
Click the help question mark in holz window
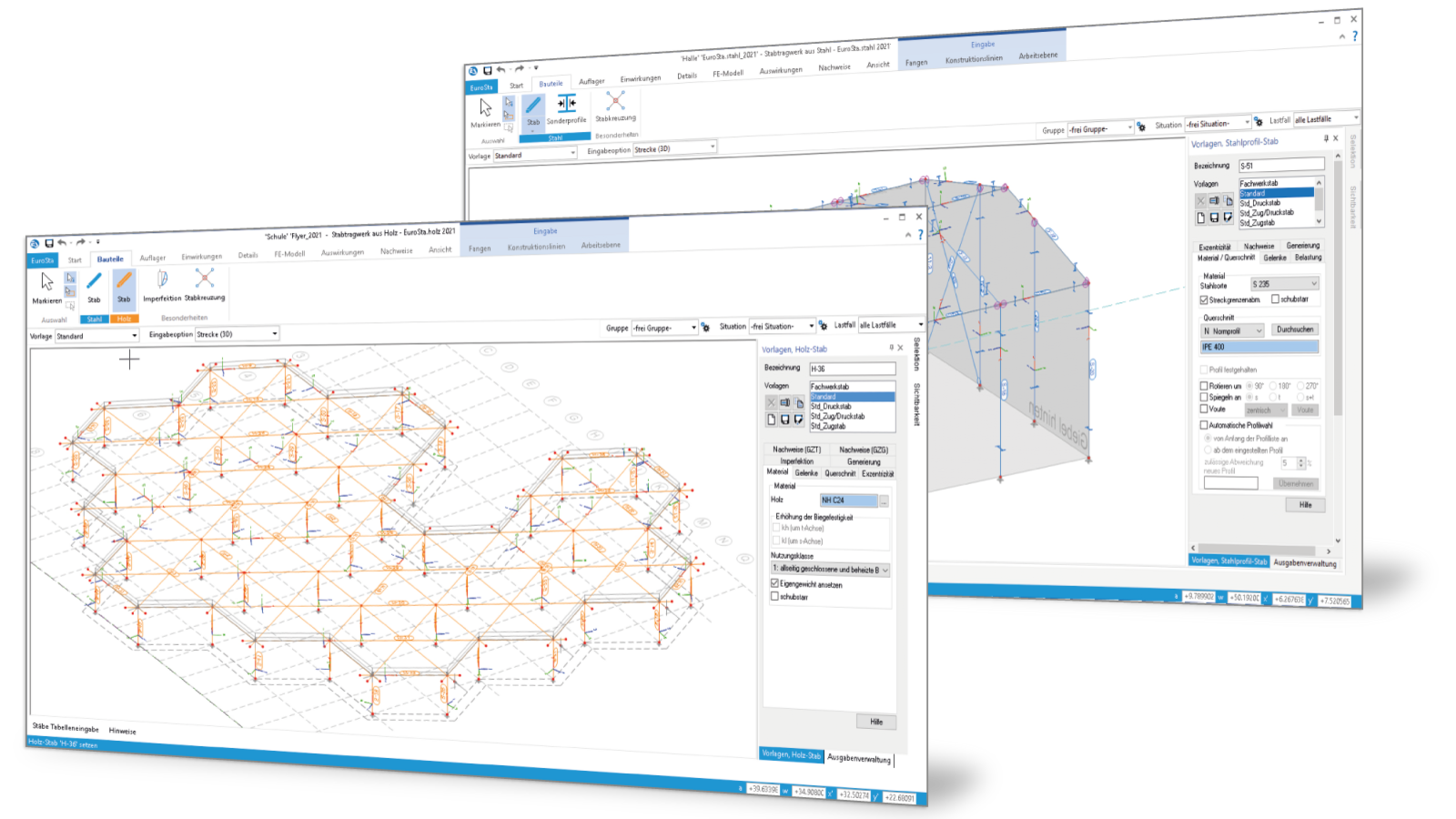[x=920, y=235]
